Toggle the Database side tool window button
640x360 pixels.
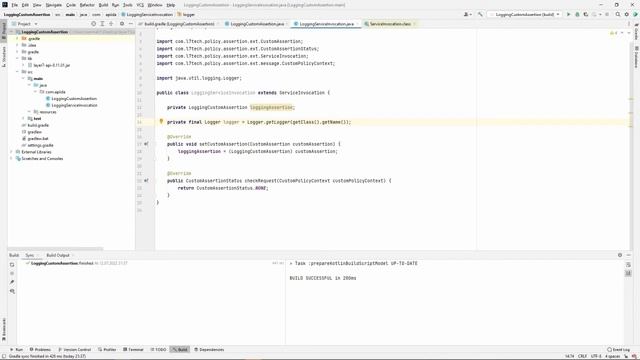pyautogui.click(x=636, y=57)
